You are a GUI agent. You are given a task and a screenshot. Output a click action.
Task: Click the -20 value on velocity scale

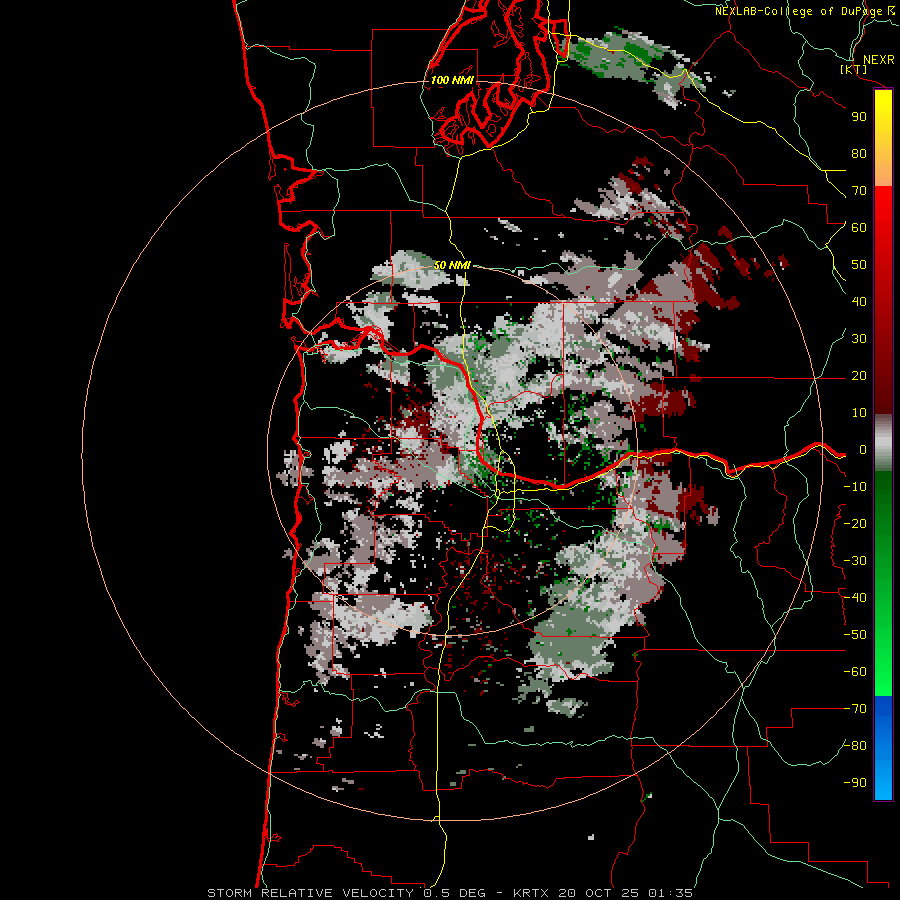855,524
